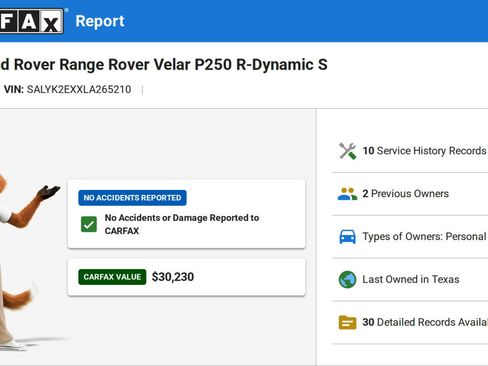Click the VIN number SALYK2EXXLA265210
Image resolution: width=488 pixels, height=366 pixels.
79,89
